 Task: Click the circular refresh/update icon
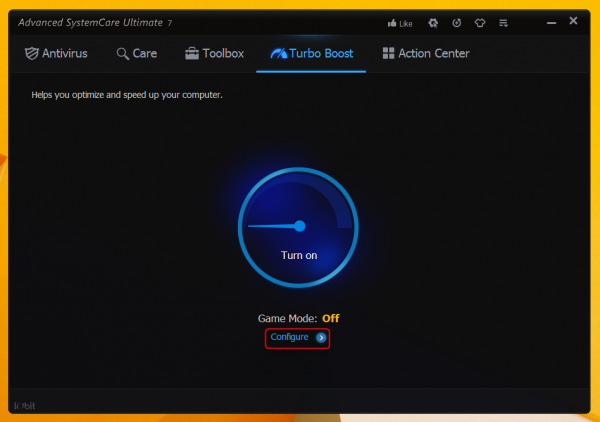click(457, 23)
